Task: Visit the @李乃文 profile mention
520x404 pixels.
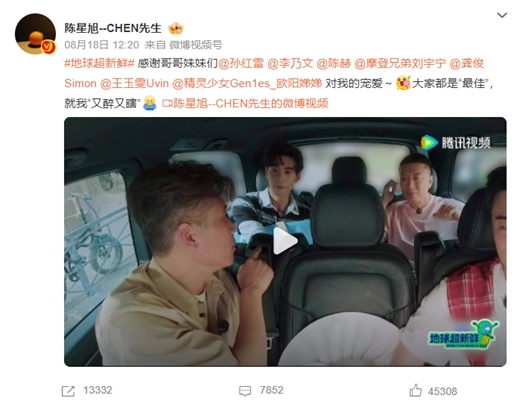Action: coord(290,63)
